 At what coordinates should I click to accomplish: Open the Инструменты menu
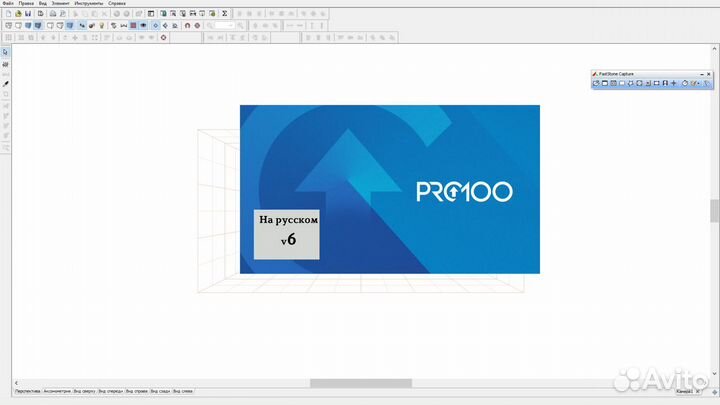pos(89,3)
